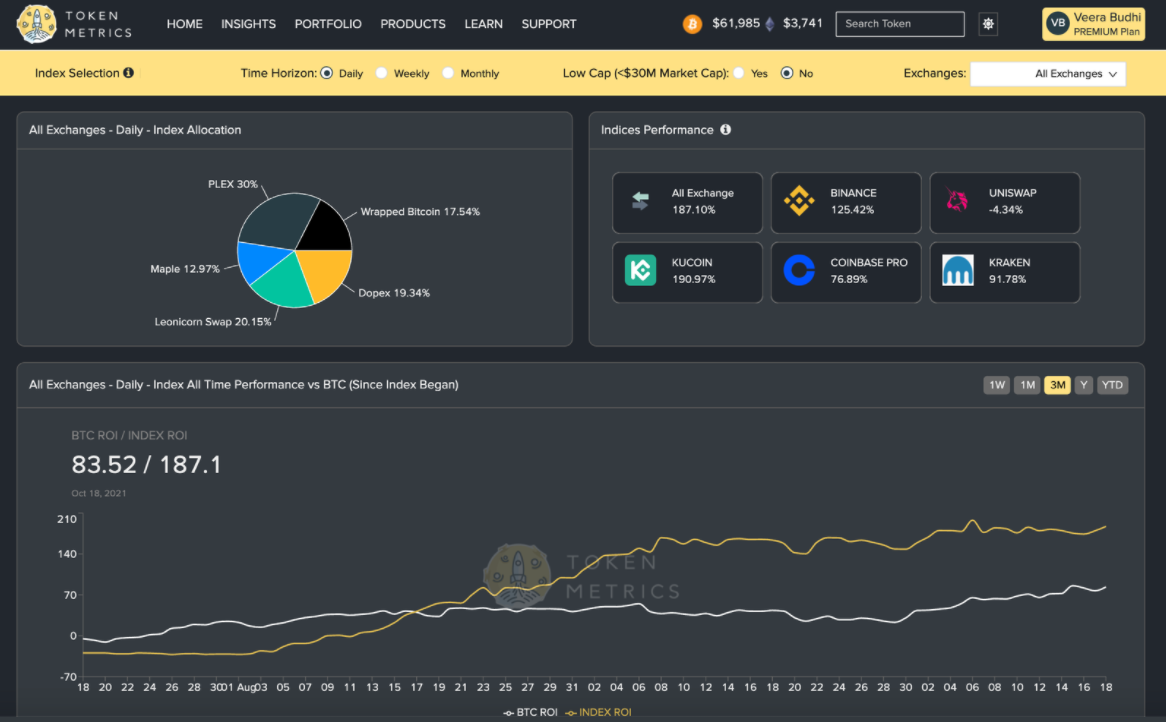The width and height of the screenshot is (1166, 722).
Task: Open the INSIGHTS menu
Action: click(248, 24)
